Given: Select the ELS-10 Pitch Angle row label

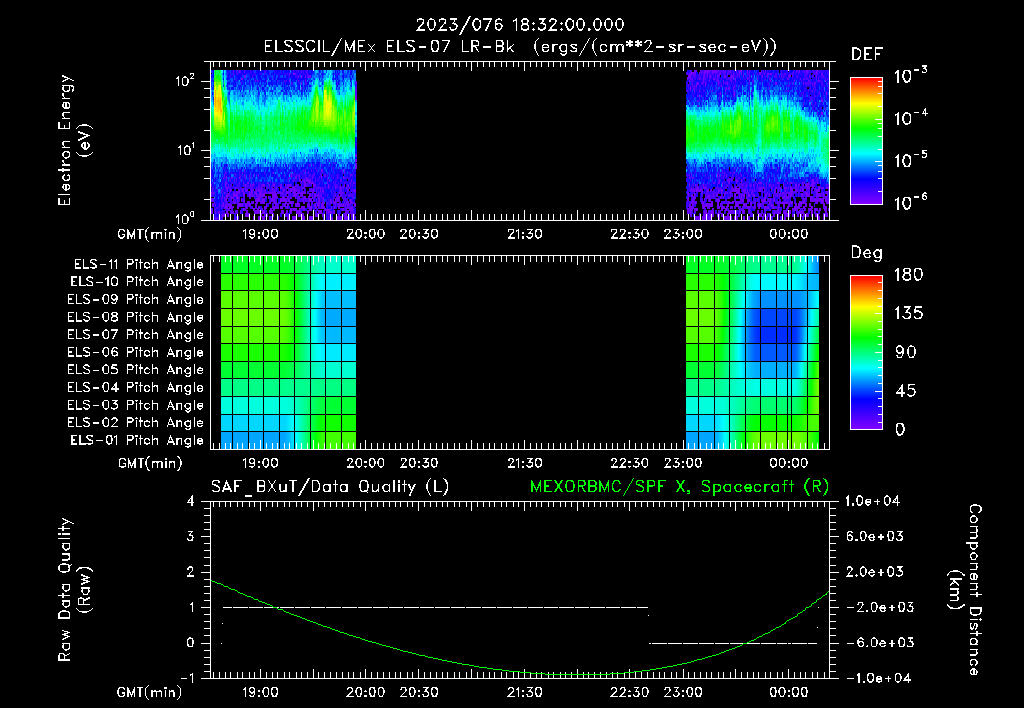Looking at the screenshot, I should (x=137, y=282).
